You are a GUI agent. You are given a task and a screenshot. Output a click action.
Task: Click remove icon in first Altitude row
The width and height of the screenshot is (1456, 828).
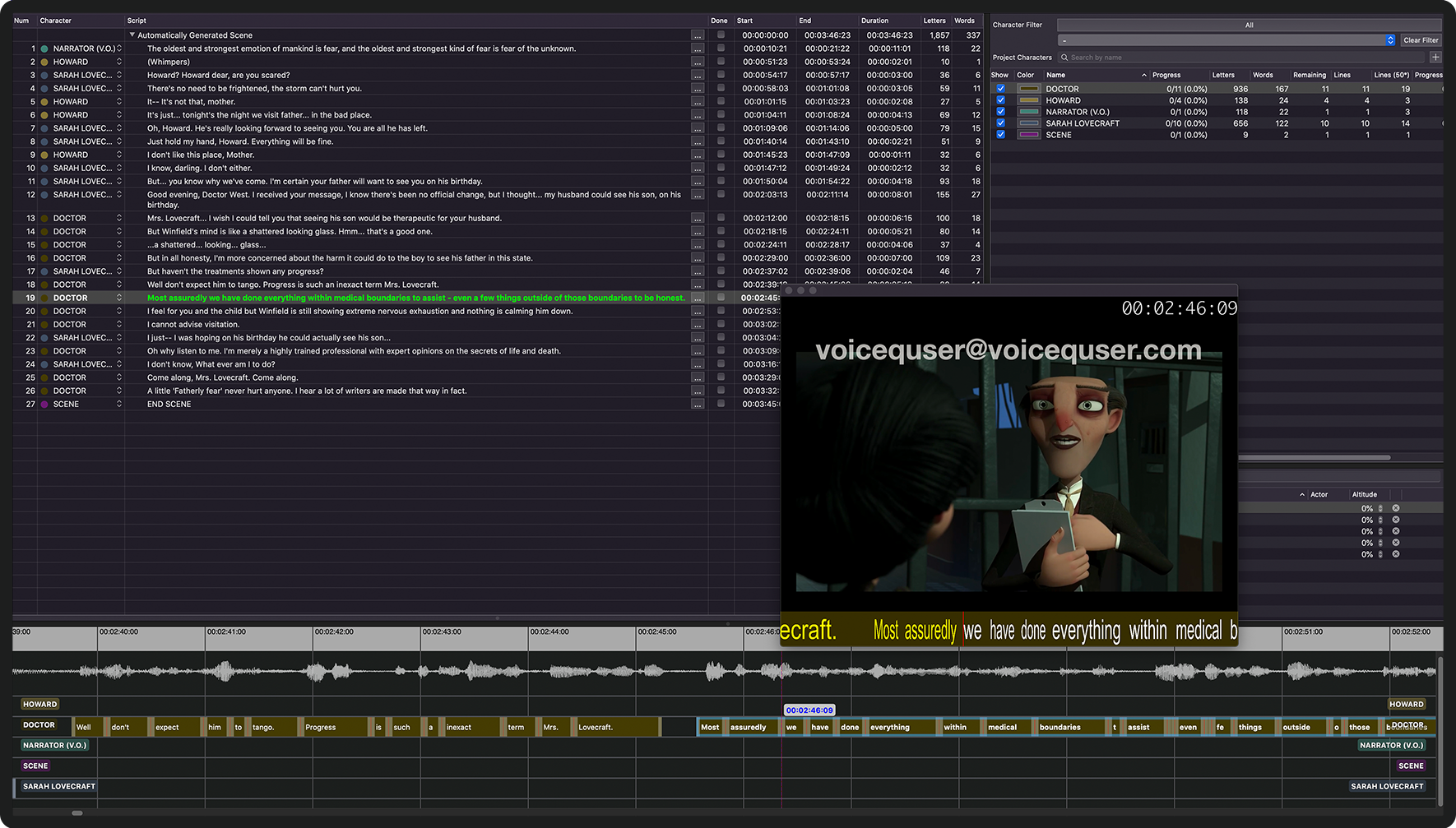[1396, 508]
